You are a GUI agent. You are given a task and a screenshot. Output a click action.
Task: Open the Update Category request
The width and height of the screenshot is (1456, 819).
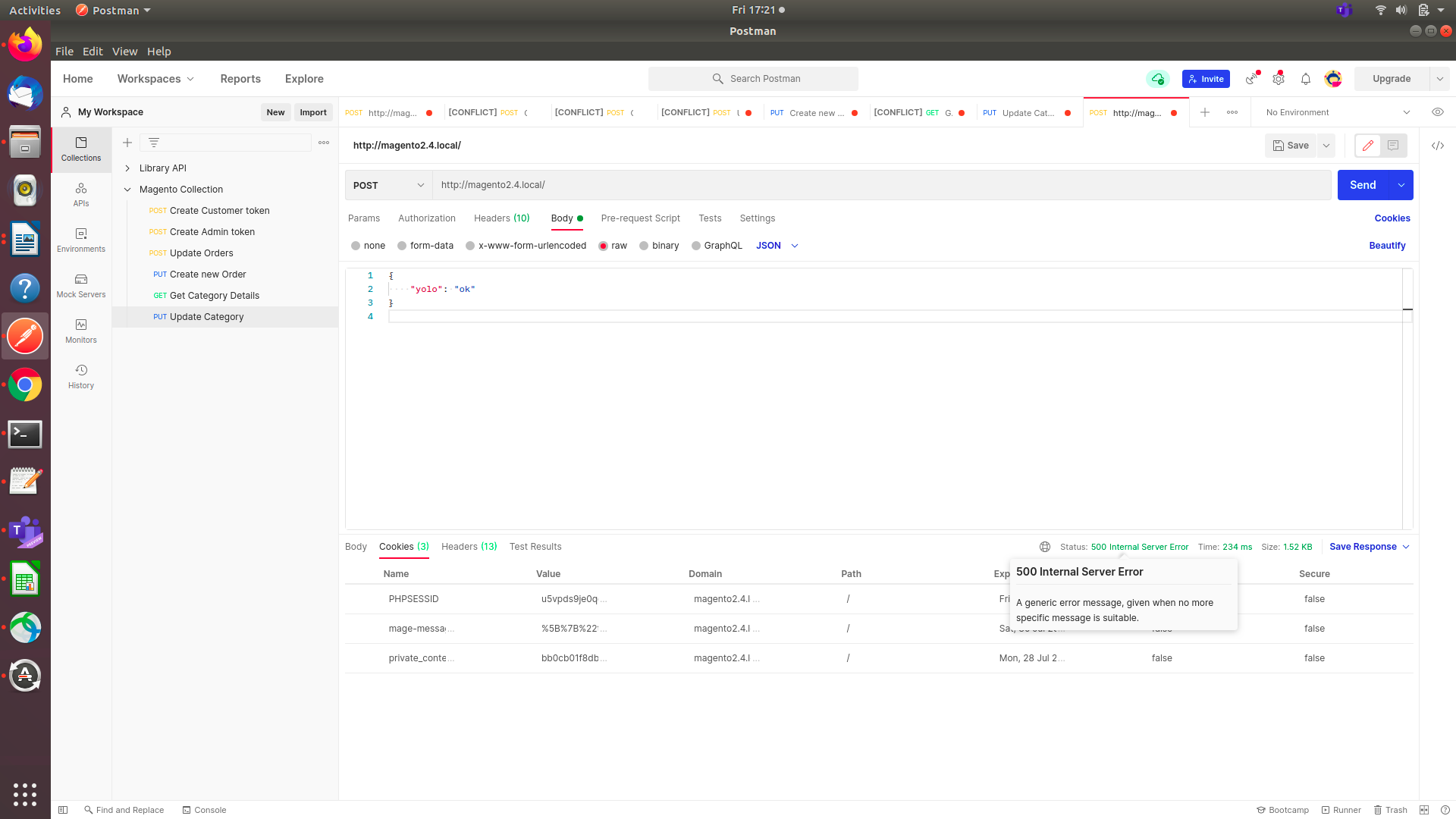click(x=225, y=317)
